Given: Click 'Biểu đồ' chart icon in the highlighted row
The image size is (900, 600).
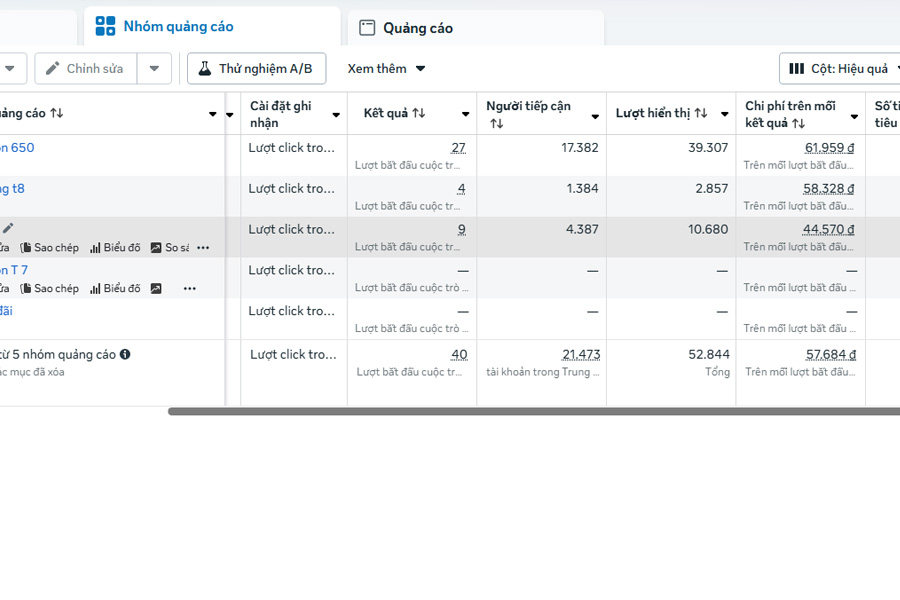Looking at the screenshot, I should pos(115,247).
